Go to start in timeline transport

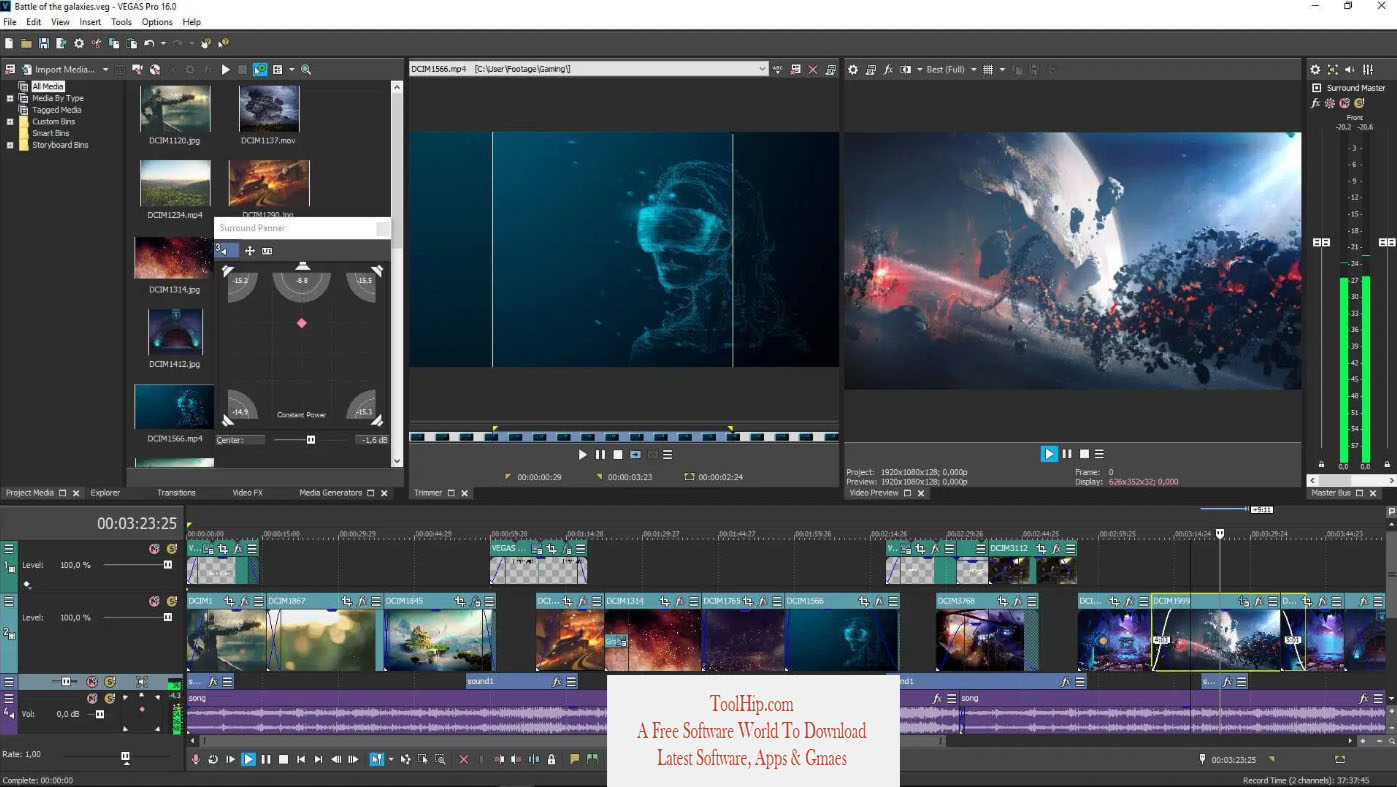301,760
